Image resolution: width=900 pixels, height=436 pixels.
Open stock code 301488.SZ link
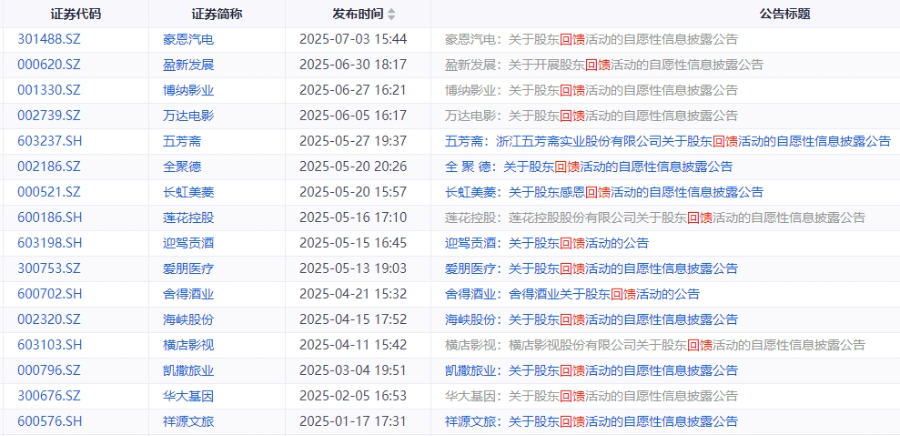[x=49, y=40]
